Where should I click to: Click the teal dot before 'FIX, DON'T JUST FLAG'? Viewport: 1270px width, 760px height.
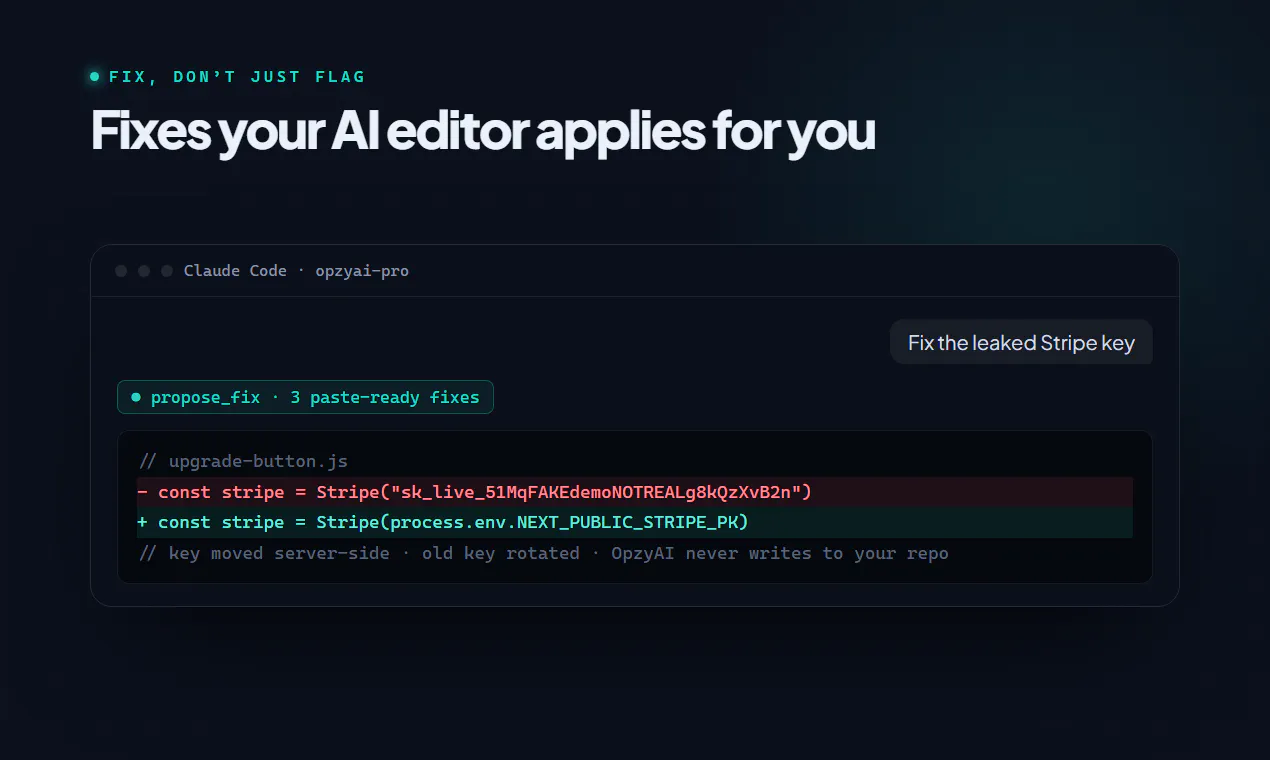coord(95,76)
